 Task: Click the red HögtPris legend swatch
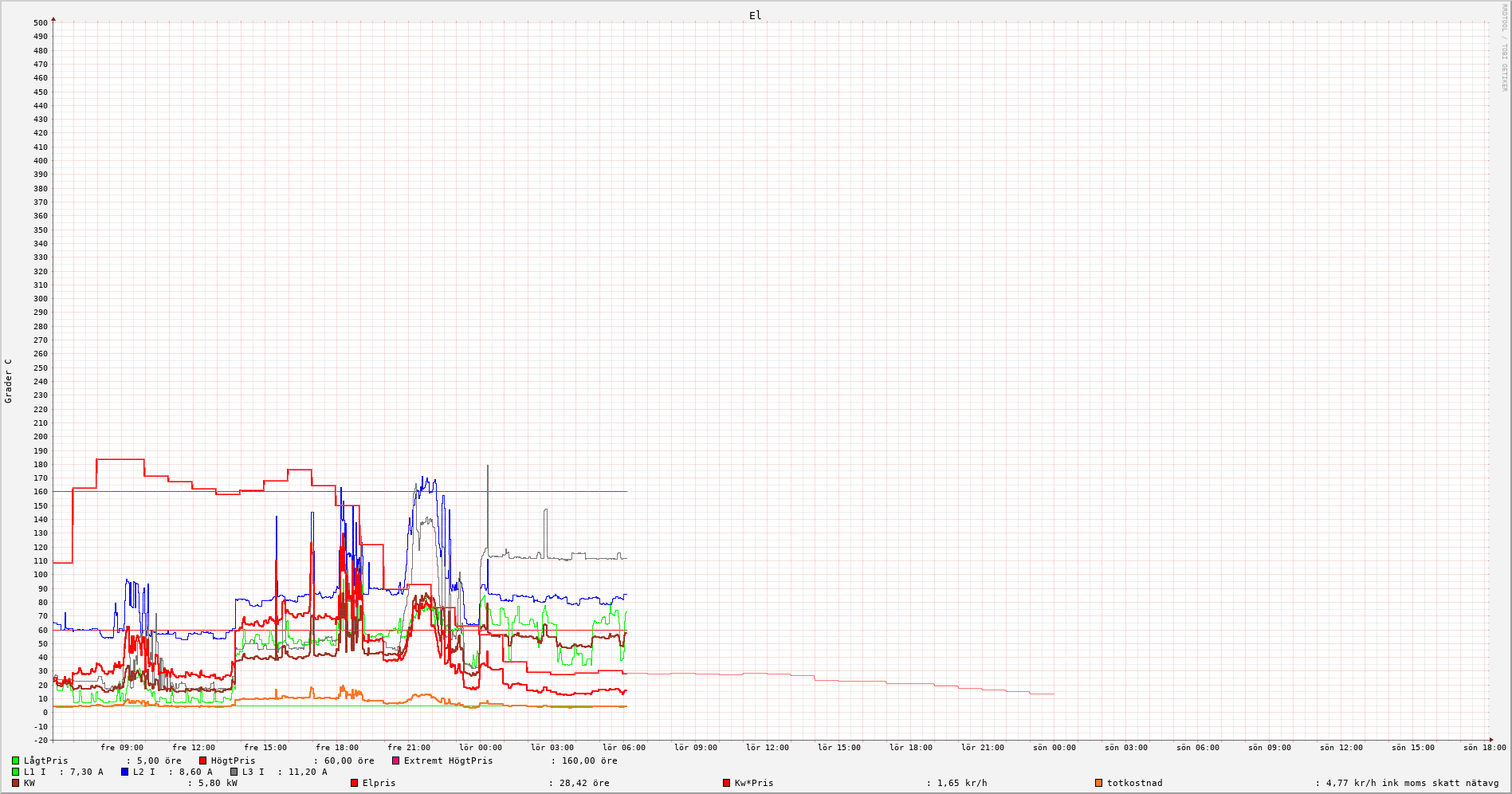tap(203, 761)
